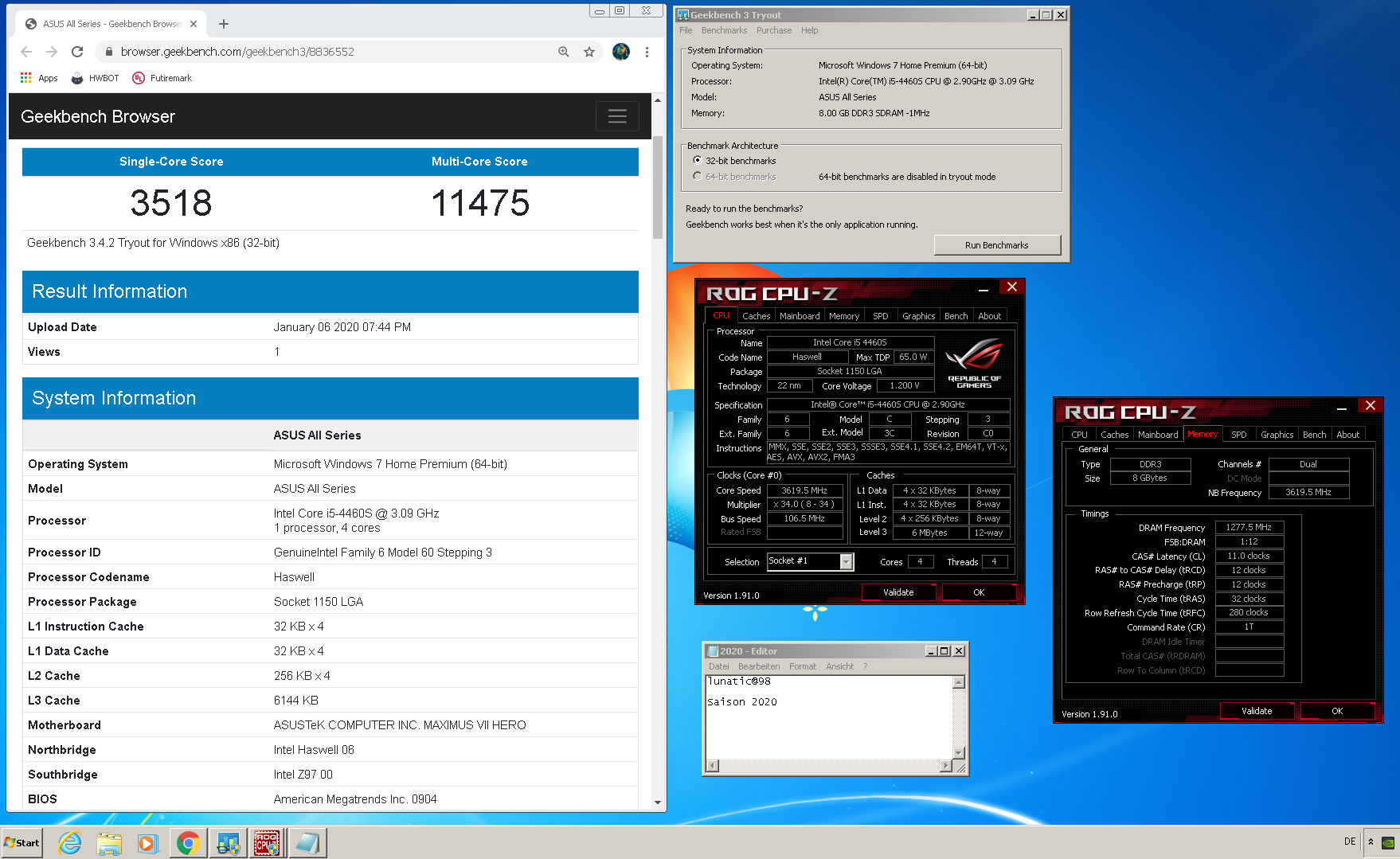Open Apps bookmark shortcut
The height and width of the screenshot is (859, 1400).
[x=39, y=78]
